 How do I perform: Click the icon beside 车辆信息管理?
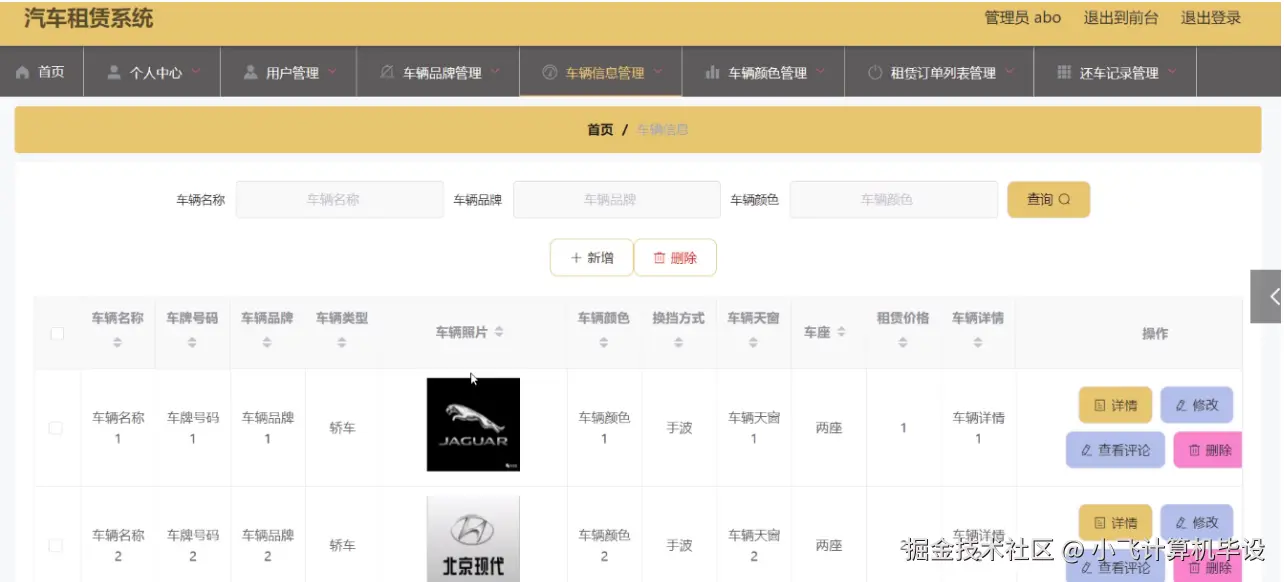[x=549, y=72]
